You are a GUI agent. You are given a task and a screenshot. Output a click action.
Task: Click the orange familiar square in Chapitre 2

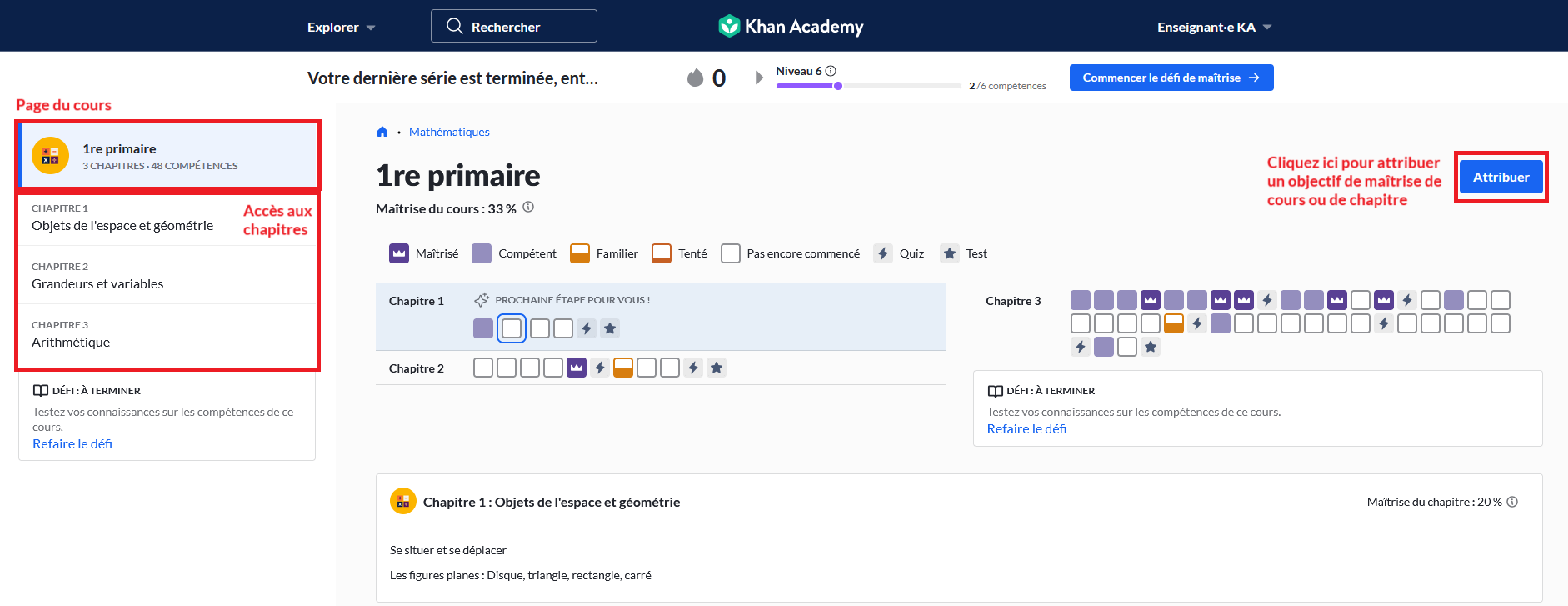(x=623, y=368)
